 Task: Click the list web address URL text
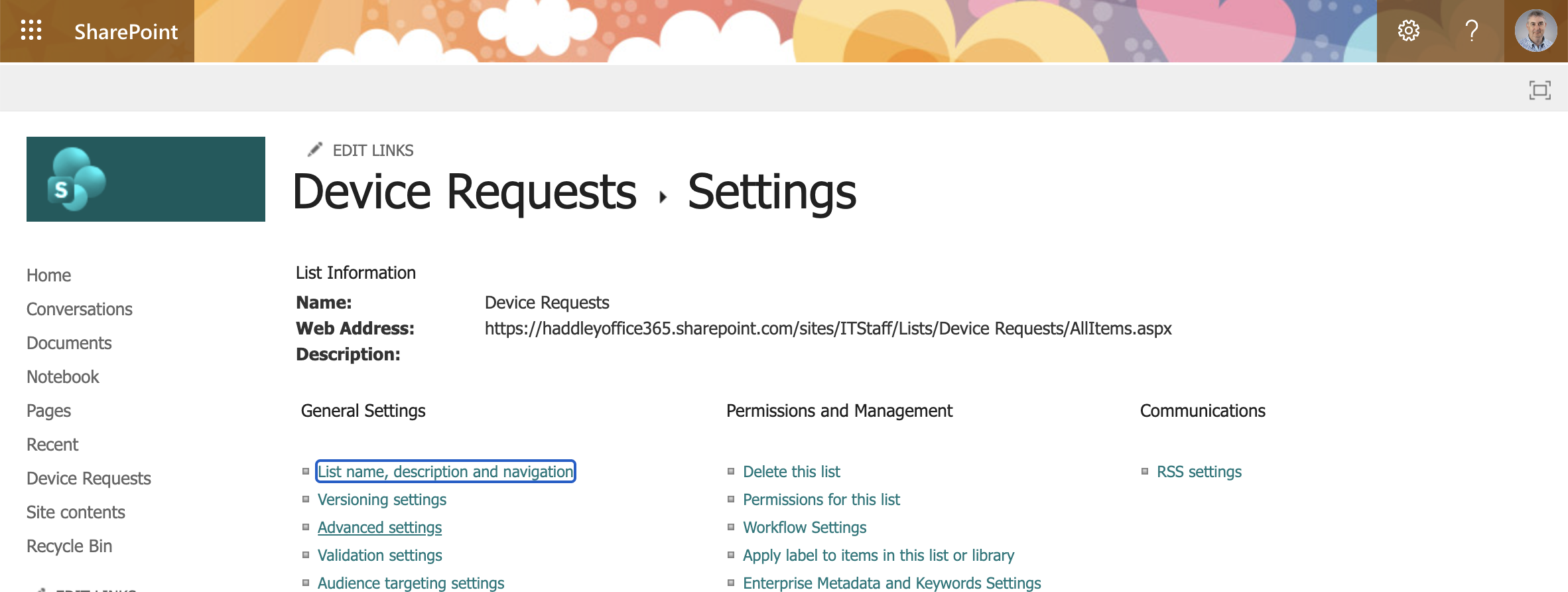[x=828, y=329]
